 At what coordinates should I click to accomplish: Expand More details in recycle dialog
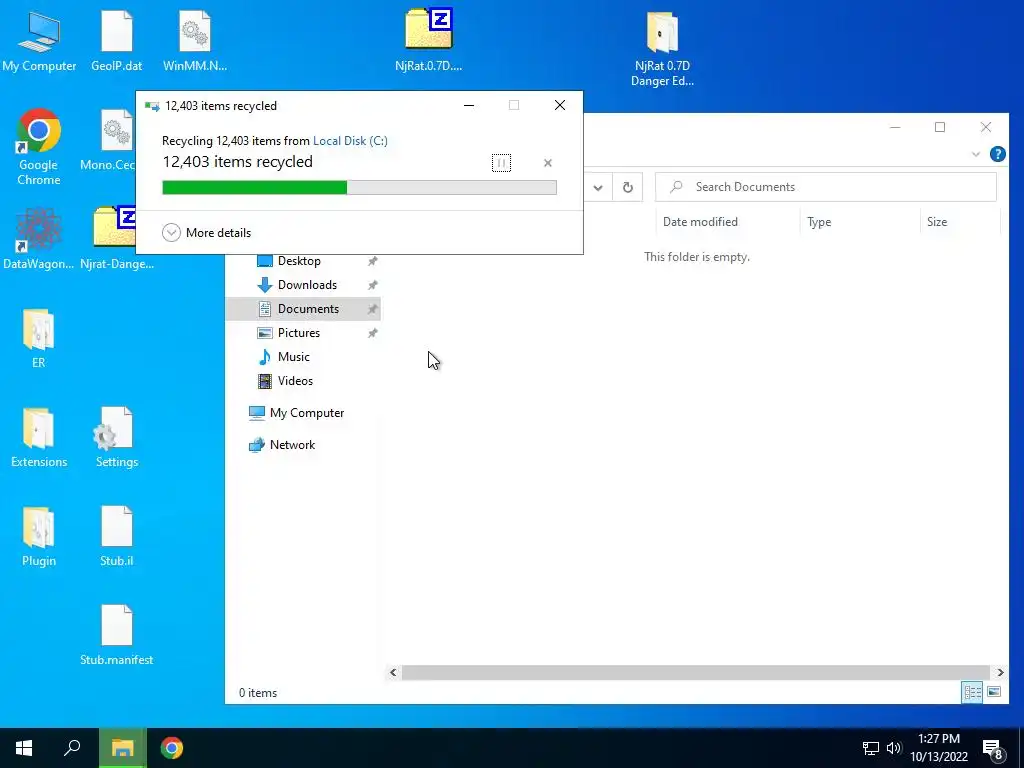pos(206,232)
